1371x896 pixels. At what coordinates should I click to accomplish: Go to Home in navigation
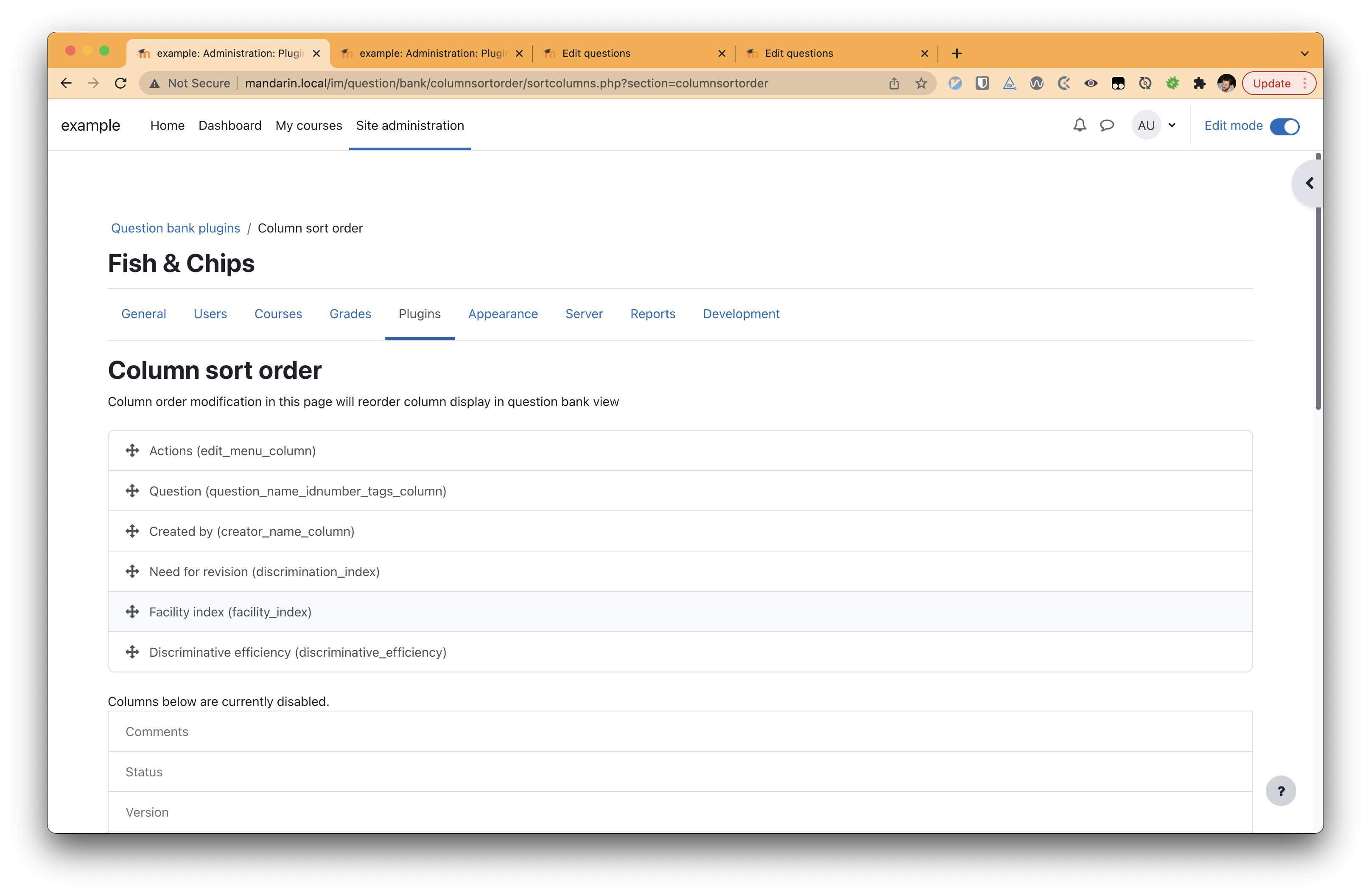[x=167, y=125]
